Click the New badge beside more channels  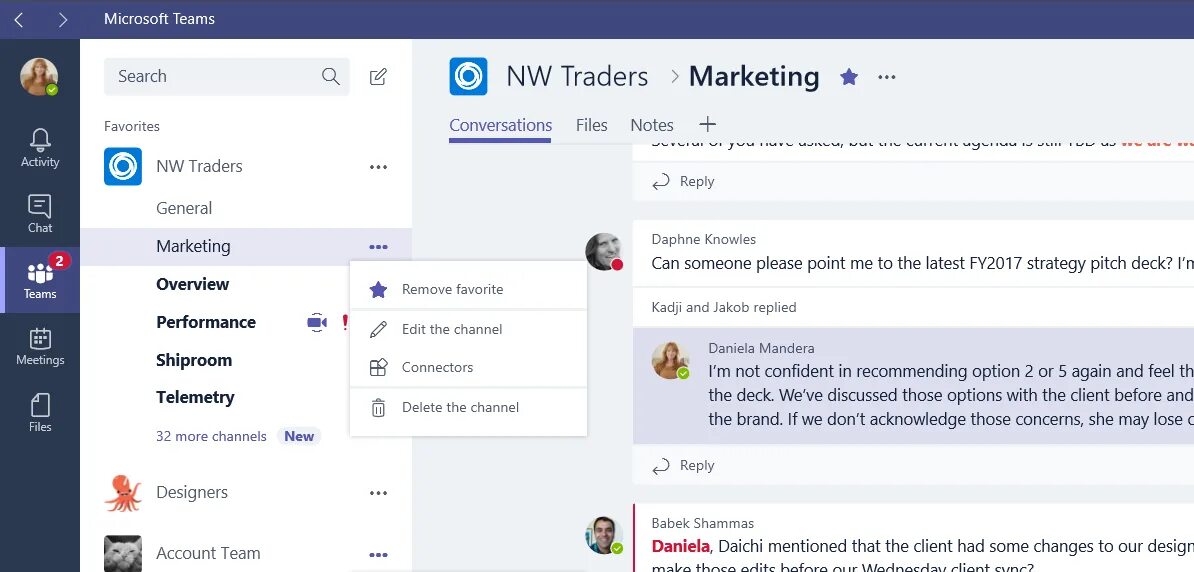coord(299,436)
